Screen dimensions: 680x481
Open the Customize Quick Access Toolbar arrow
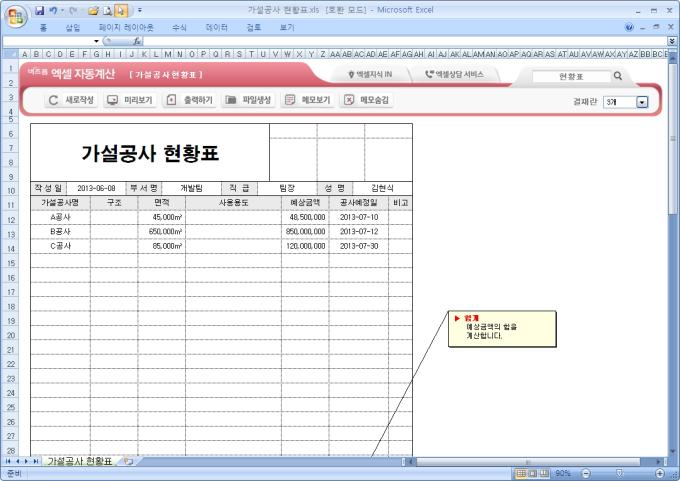140,10
